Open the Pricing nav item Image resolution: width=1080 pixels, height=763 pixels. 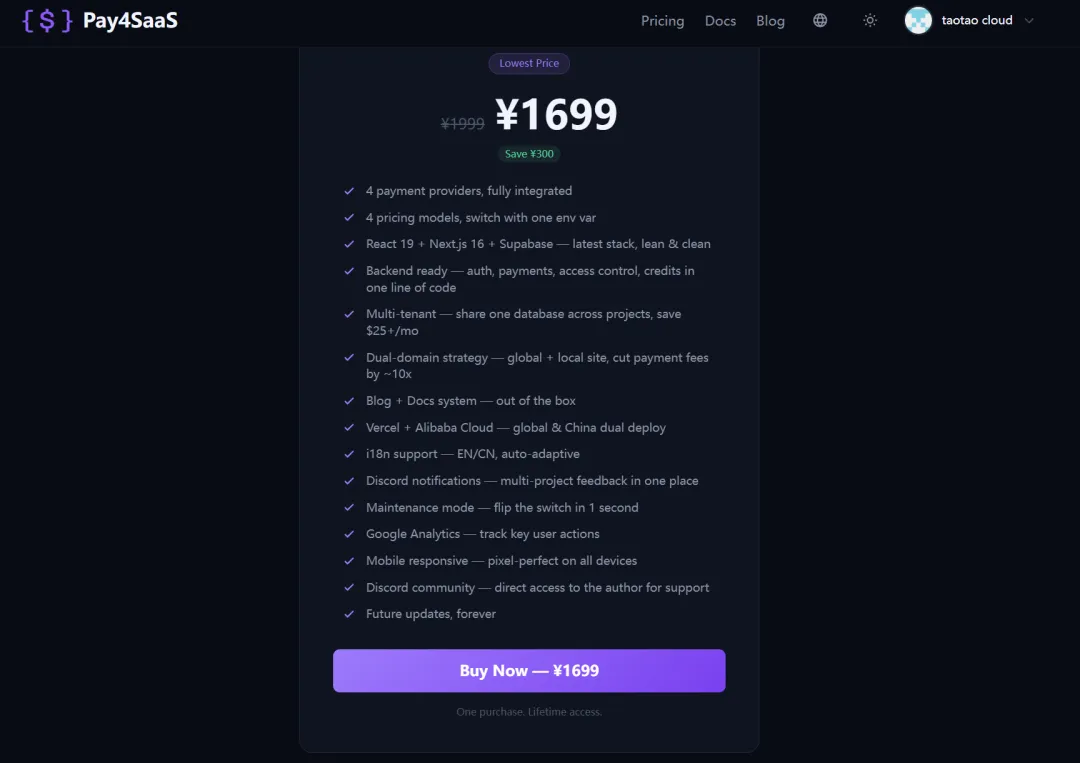pyautogui.click(x=662, y=20)
